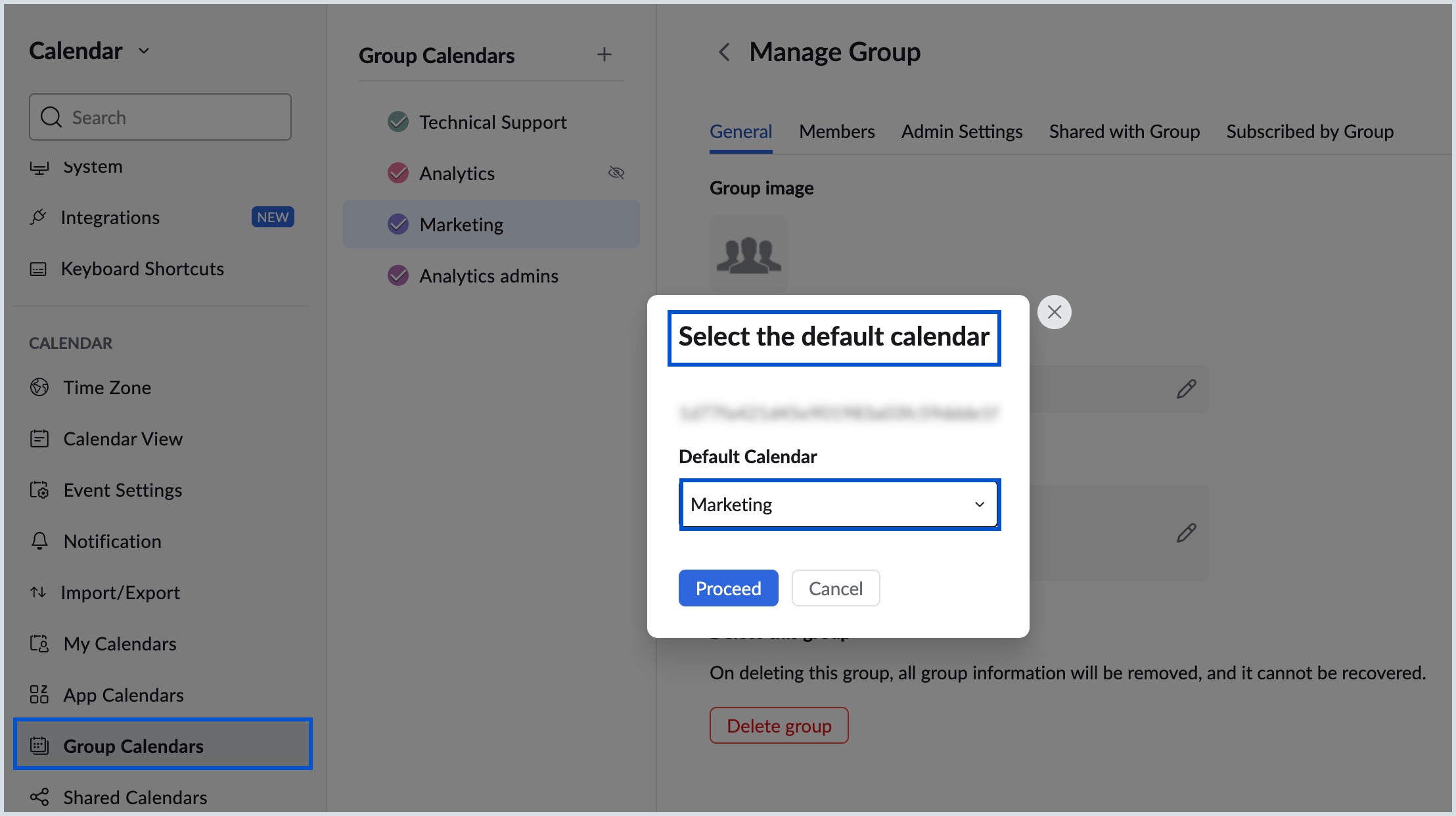
Task: Select the My Calendars icon
Action: pyautogui.click(x=39, y=643)
